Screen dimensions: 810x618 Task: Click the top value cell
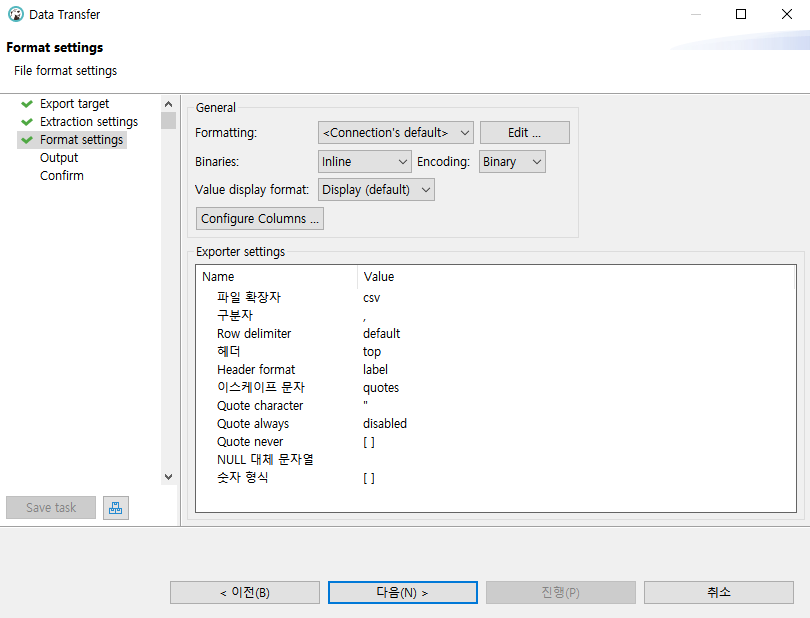click(371, 352)
